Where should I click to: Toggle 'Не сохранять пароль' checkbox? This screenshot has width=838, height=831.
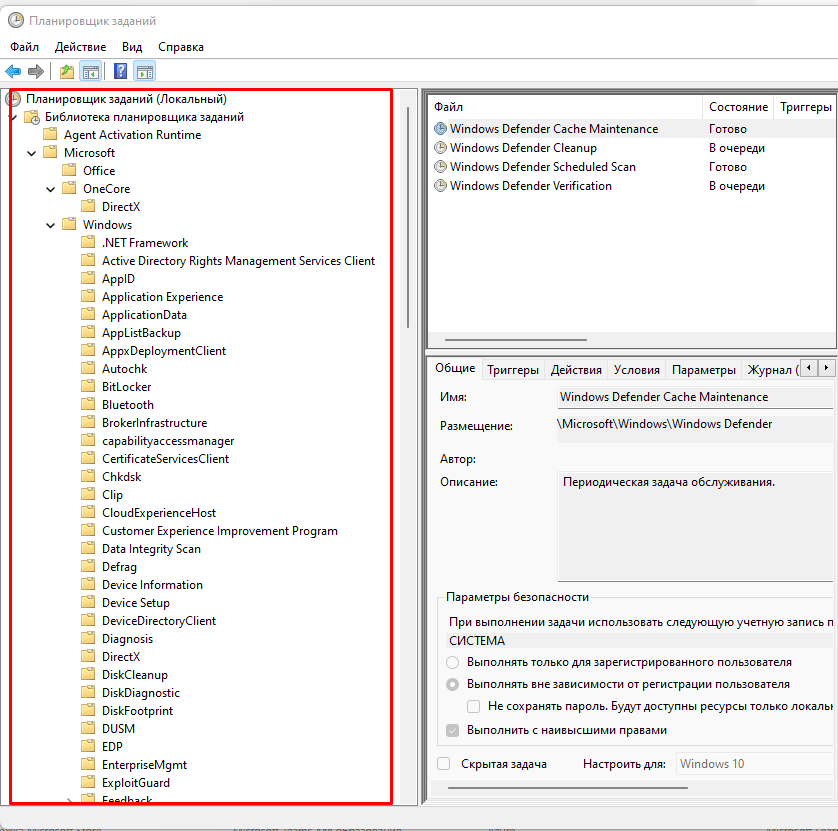474,706
